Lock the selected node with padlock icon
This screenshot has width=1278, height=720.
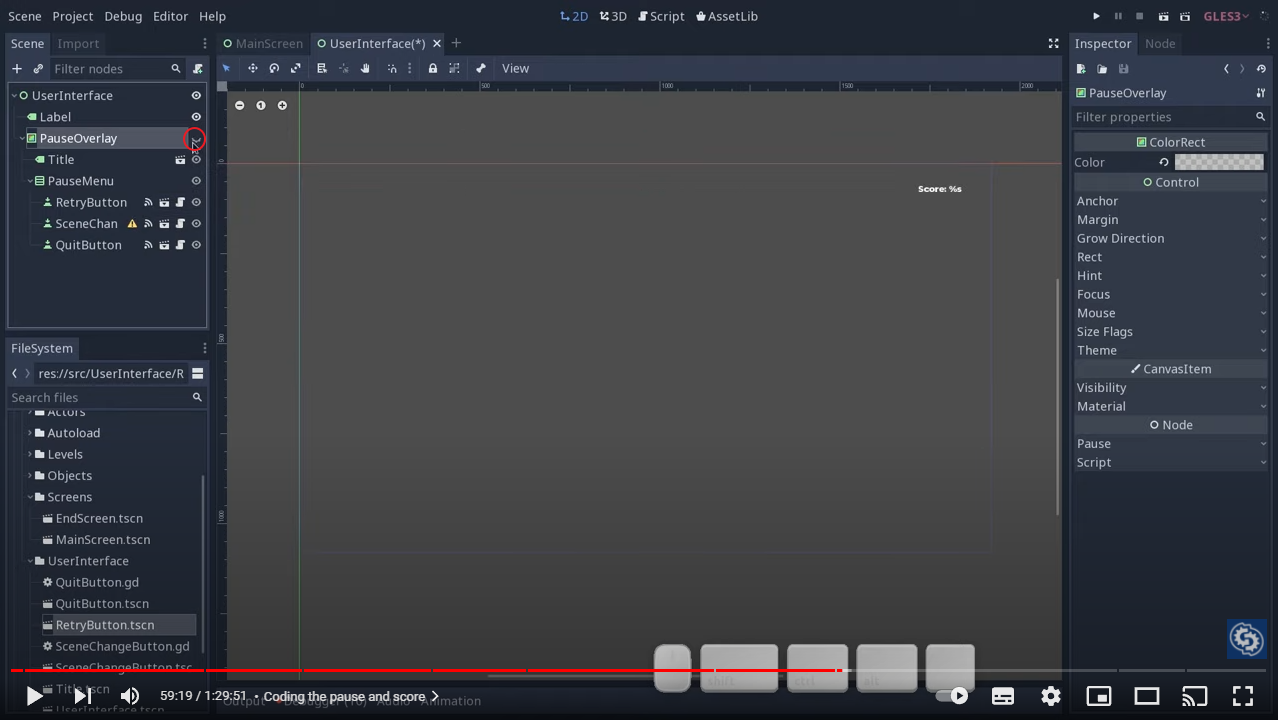[x=433, y=68]
